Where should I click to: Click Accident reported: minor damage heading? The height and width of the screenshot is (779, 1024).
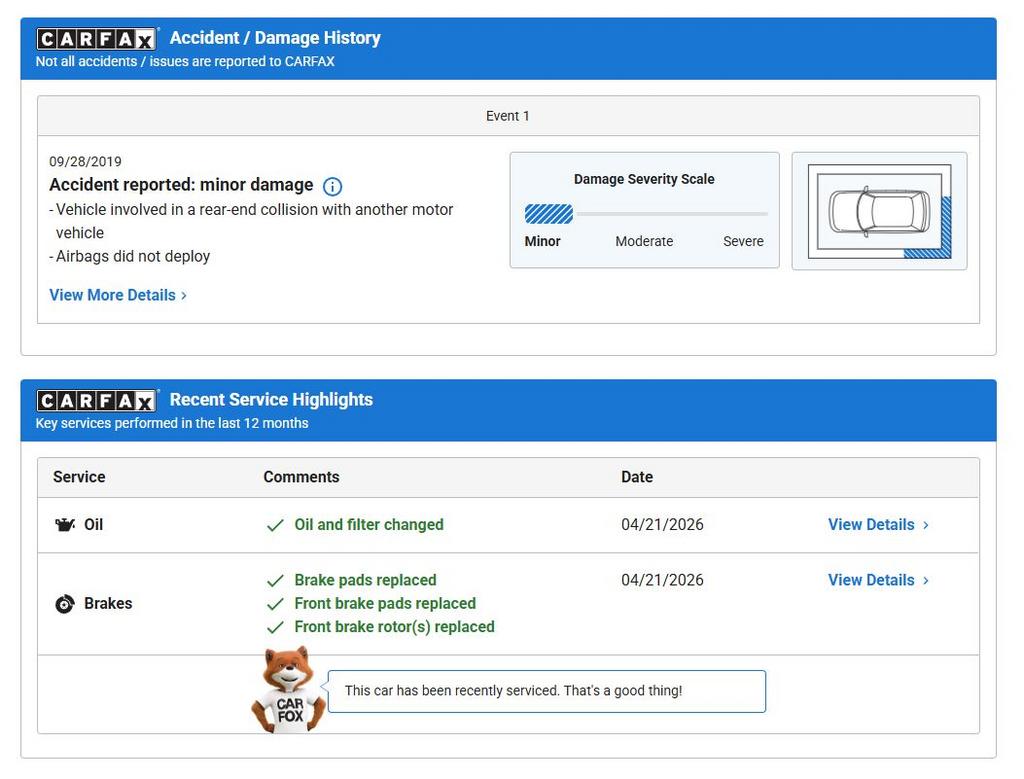(x=181, y=185)
